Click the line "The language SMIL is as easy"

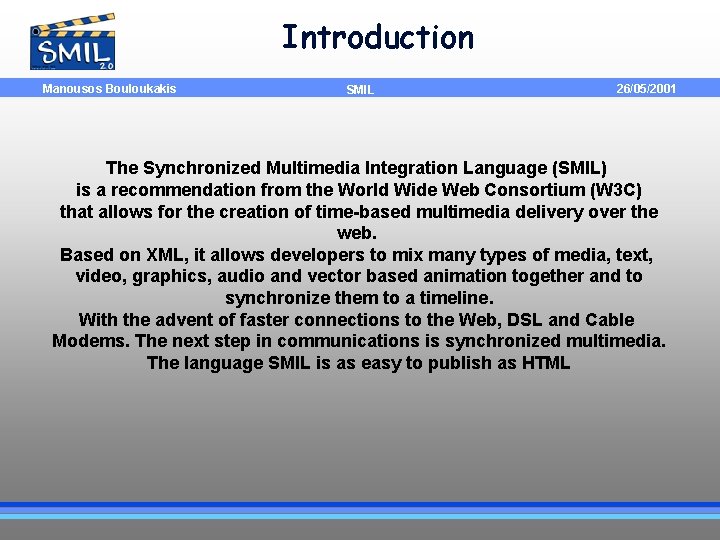[359, 363]
